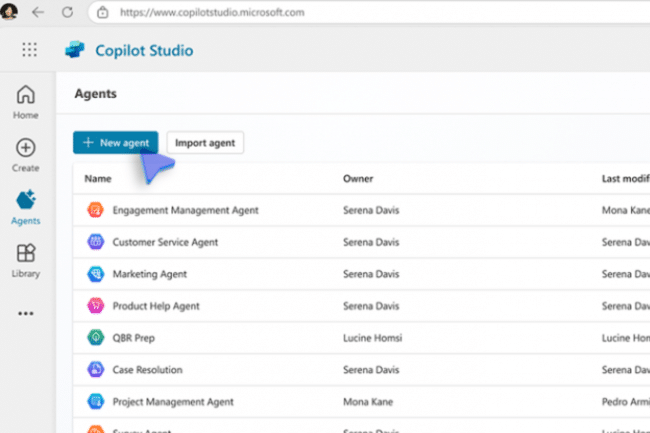The image size is (650, 433).
Task: Click the Copilot Studio logo icon
Action: coord(75,50)
